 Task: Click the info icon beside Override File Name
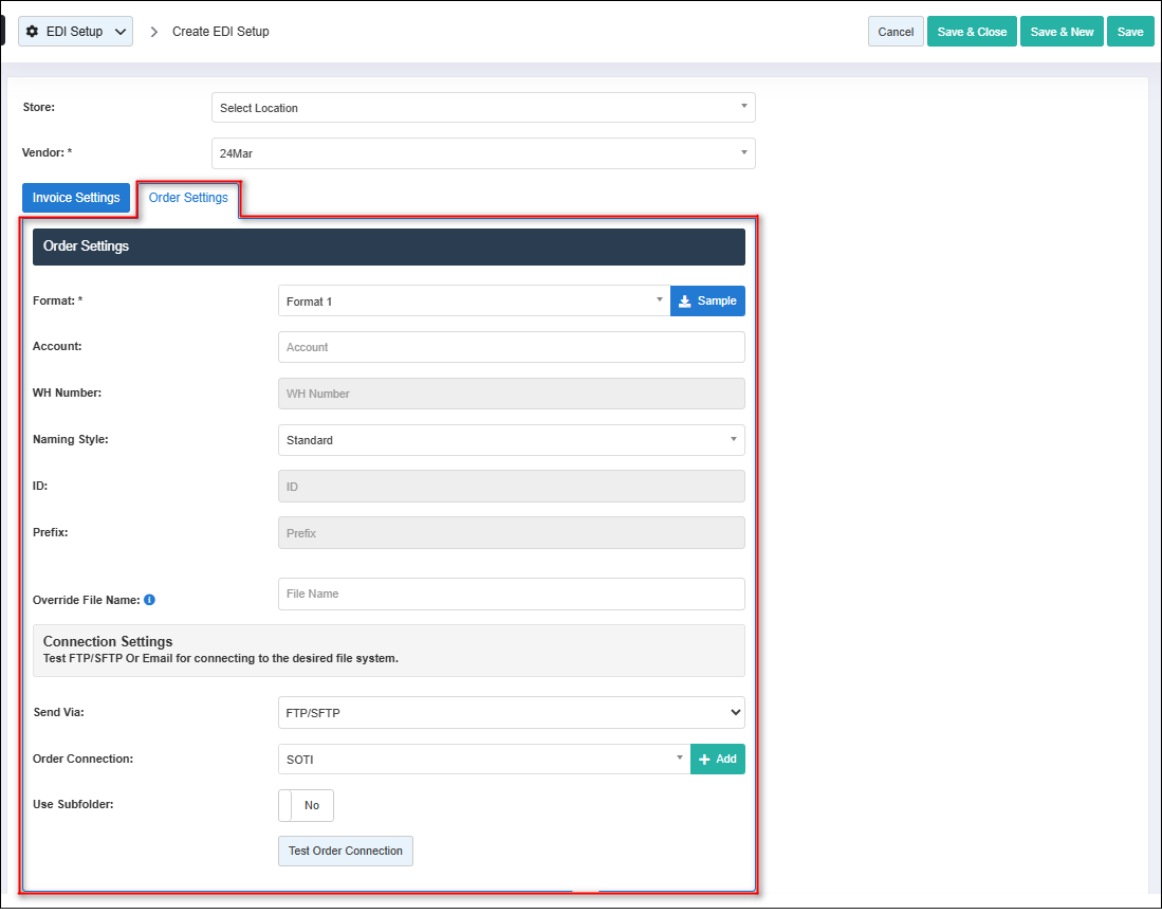(150, 600)
